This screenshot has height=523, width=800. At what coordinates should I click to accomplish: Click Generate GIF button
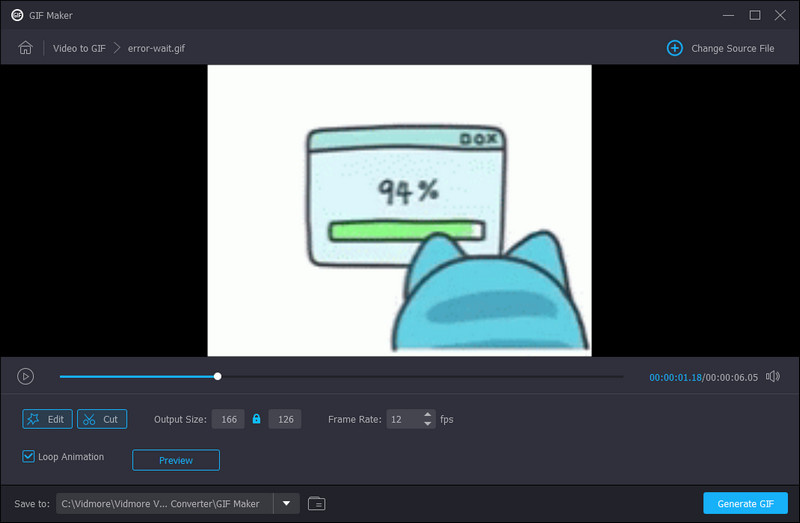click(745, 504)
